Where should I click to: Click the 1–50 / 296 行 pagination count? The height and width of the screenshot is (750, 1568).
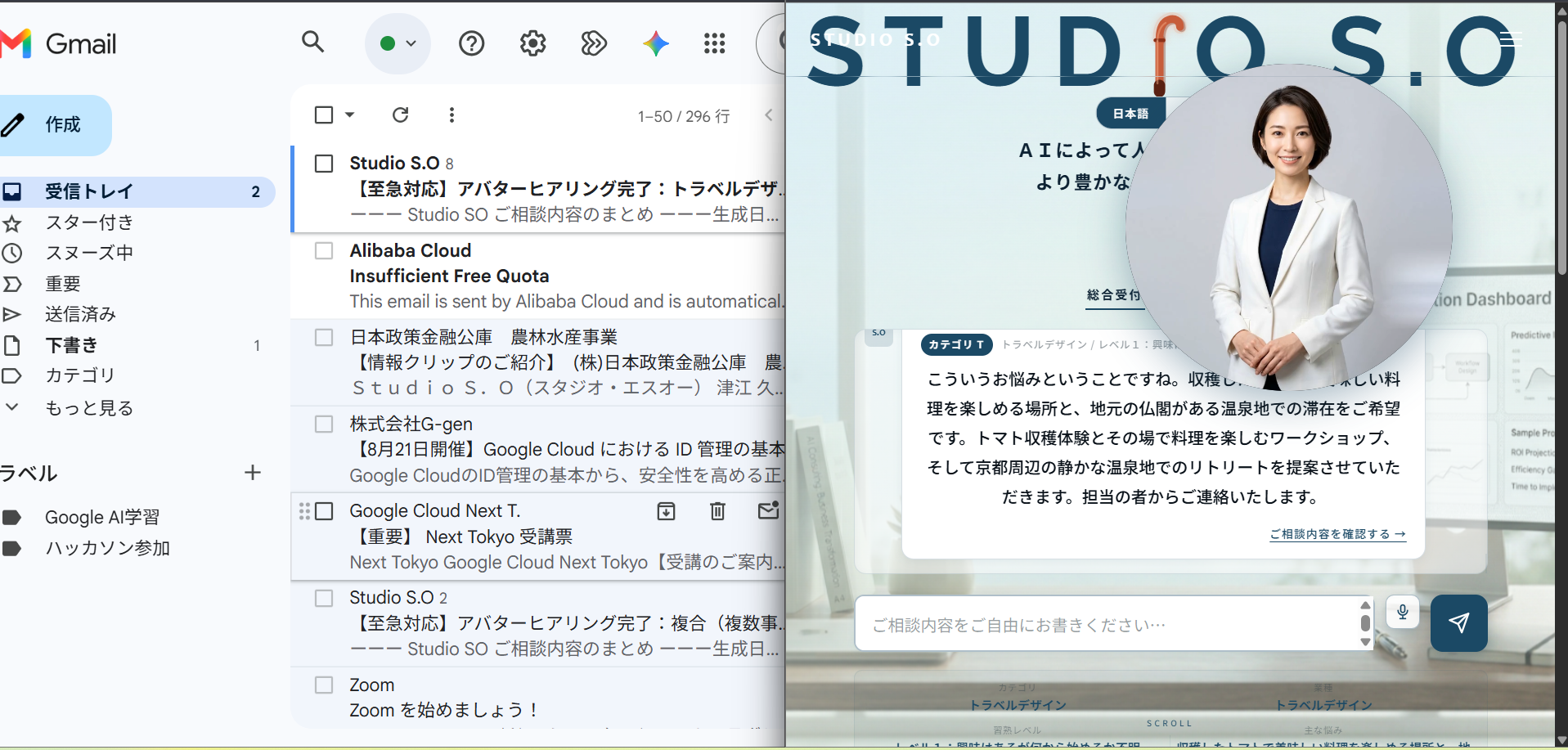pos(684,116)
